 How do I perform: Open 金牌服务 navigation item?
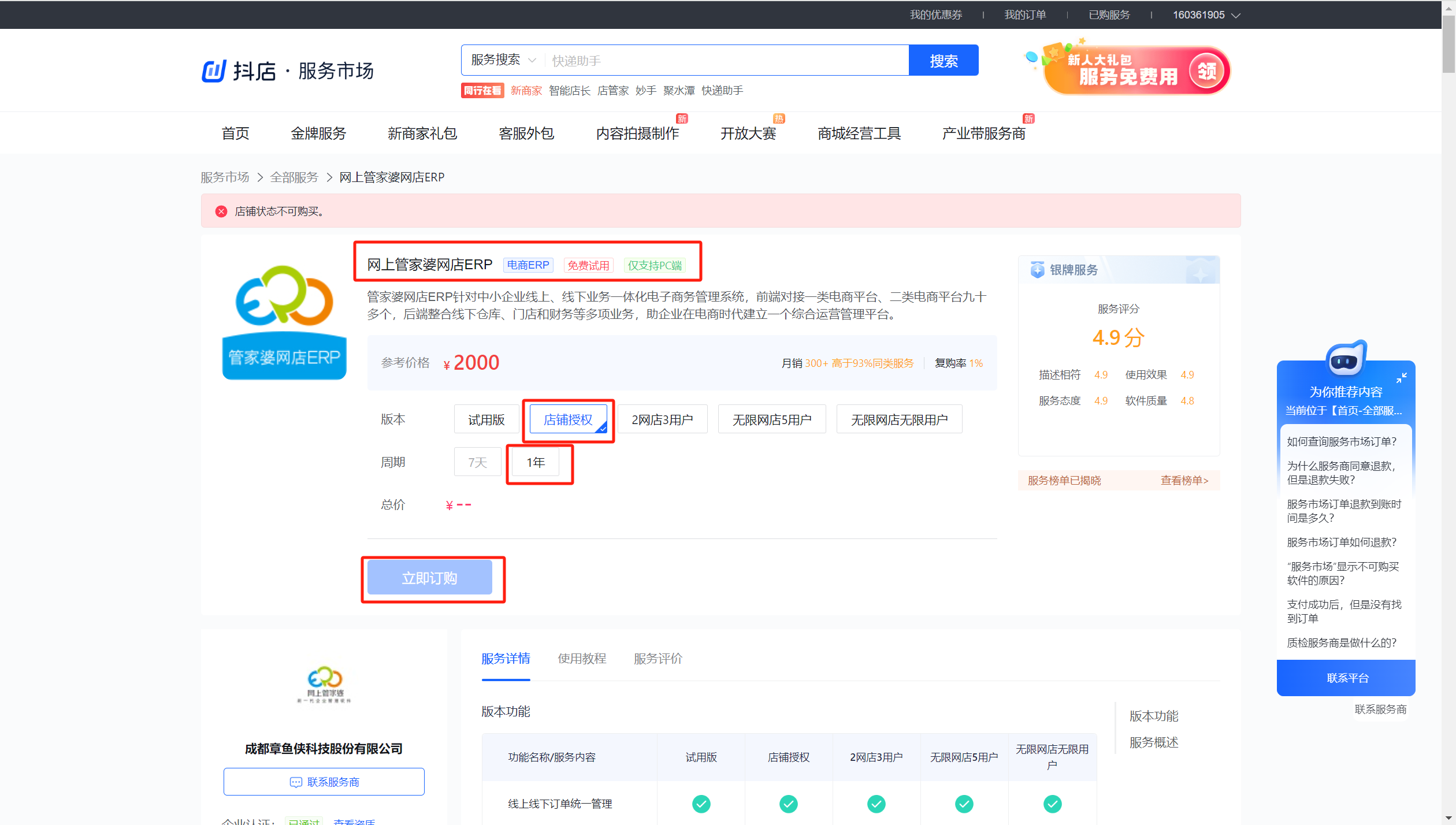coord(318,133)
